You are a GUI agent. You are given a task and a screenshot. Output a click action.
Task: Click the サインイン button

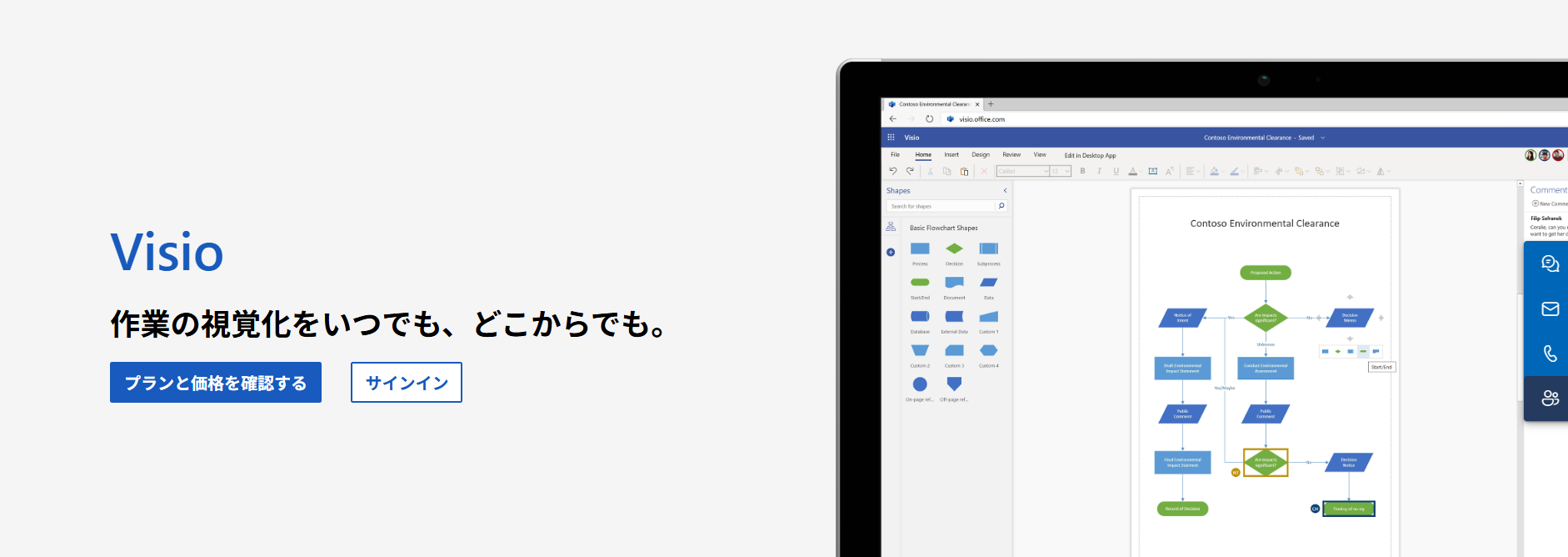point(407,383)
